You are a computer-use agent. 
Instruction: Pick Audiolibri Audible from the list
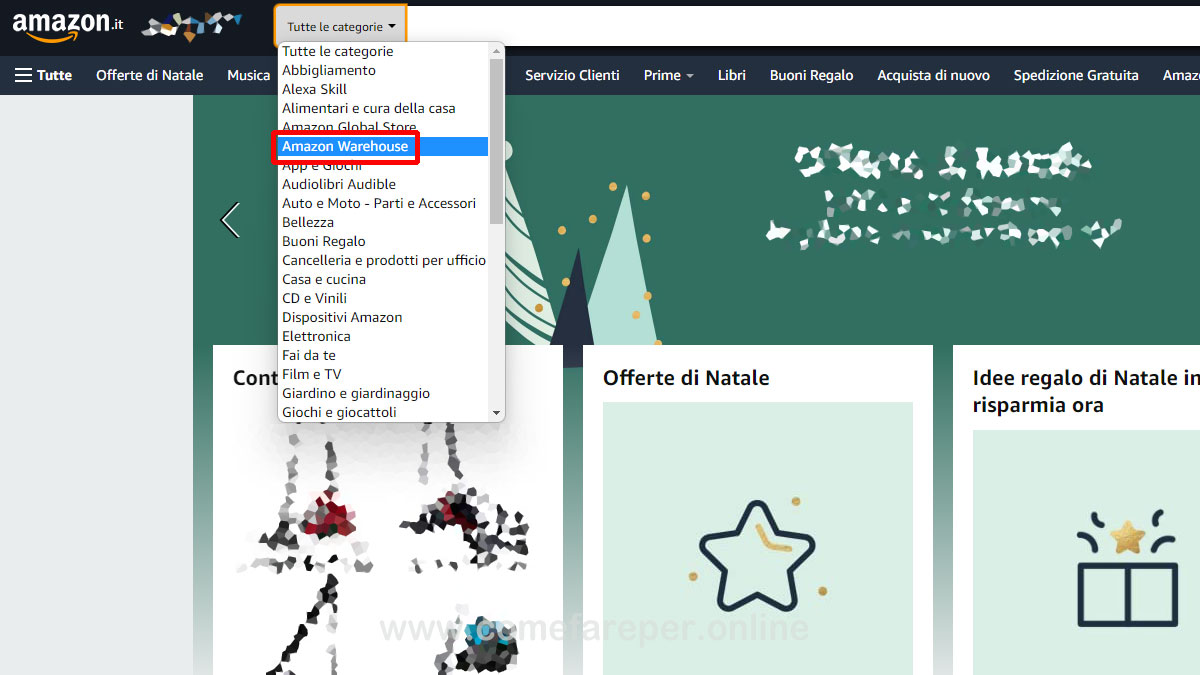click(339, 184)
